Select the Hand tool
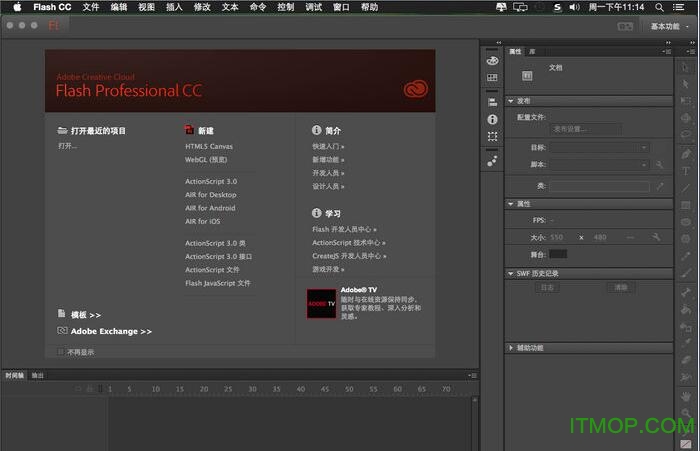Screen dimensions: 700x451 [686, 396]
